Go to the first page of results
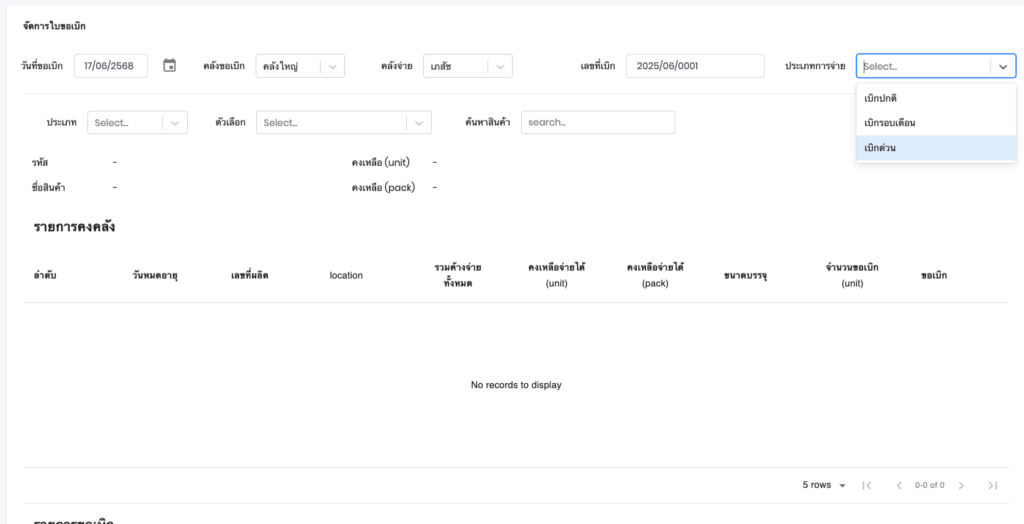 [x=867, y=485]
